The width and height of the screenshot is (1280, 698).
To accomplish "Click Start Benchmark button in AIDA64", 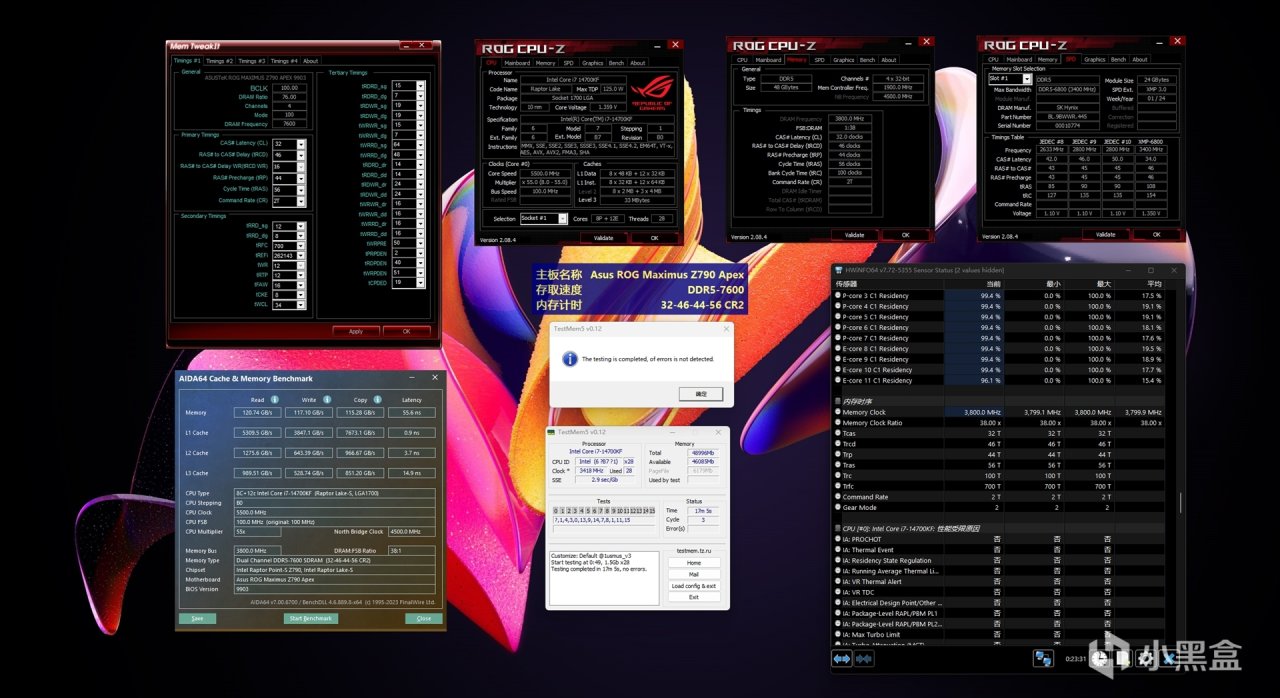I will (310, 618).
